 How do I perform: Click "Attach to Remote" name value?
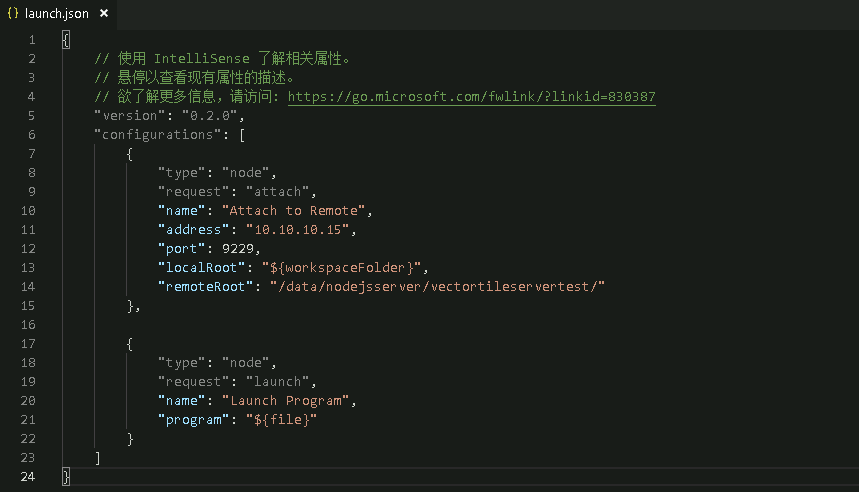click(294, 211)
